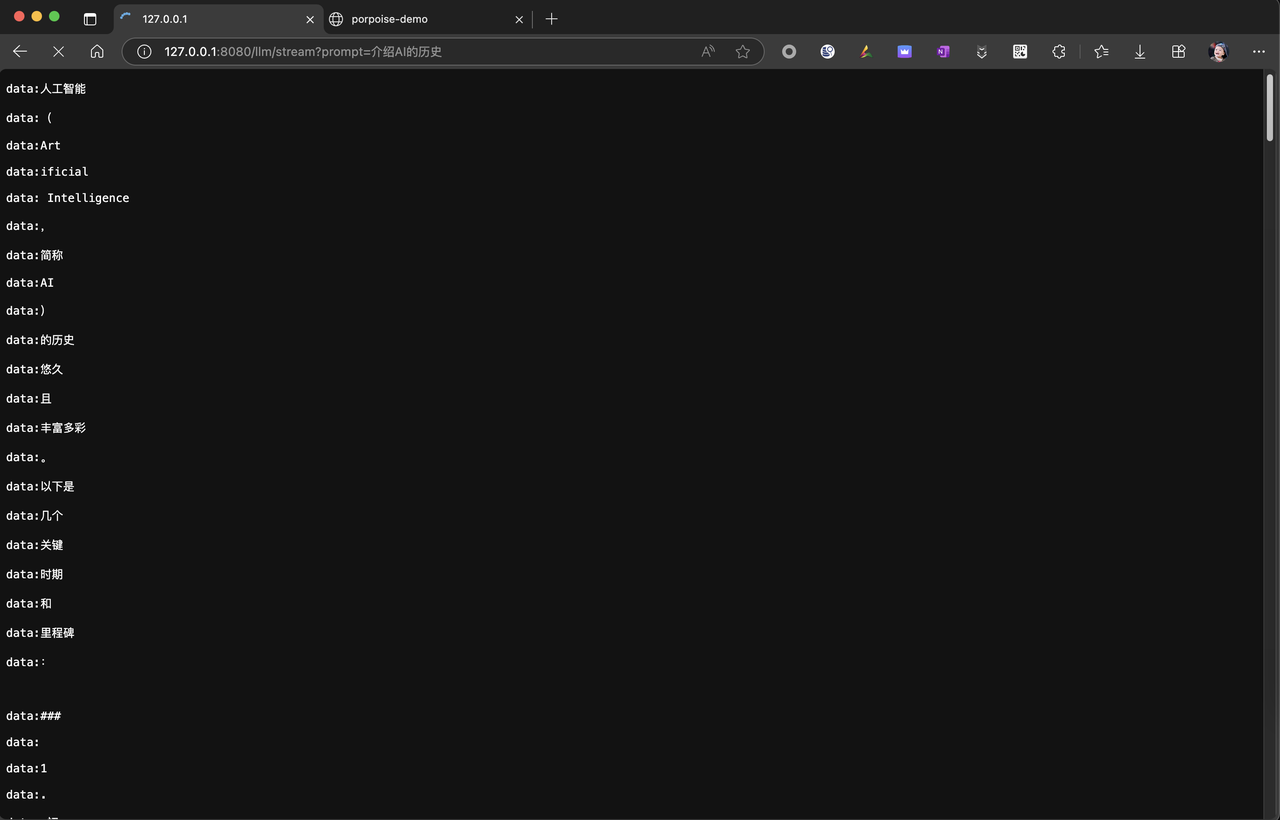Image resolution: width=1280 pixels, height=820 pixels.
Task: Click the line 'data:Art'
Action: tap(33, 145)
